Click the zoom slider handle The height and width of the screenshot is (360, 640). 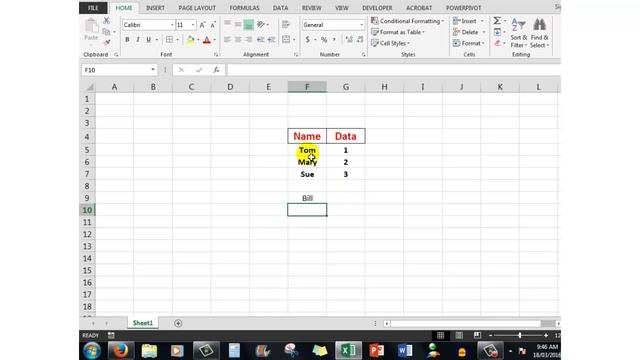click(x=520, y=336)
